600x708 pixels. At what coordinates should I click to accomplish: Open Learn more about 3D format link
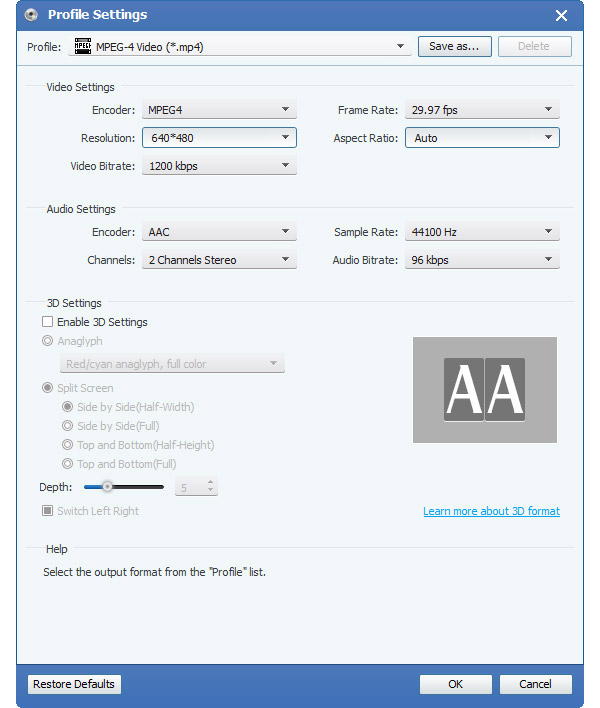tap(491, 511)
